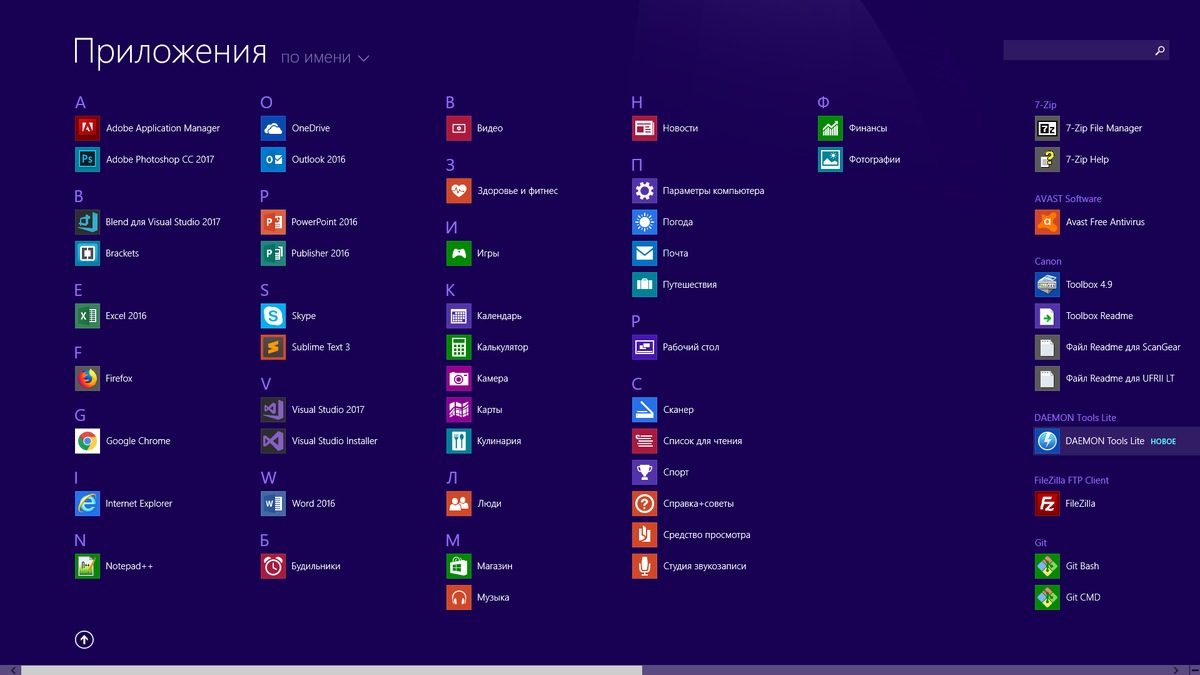Launch Погода weather icon
The image size is (1200, 675).
tap(645, 222)
